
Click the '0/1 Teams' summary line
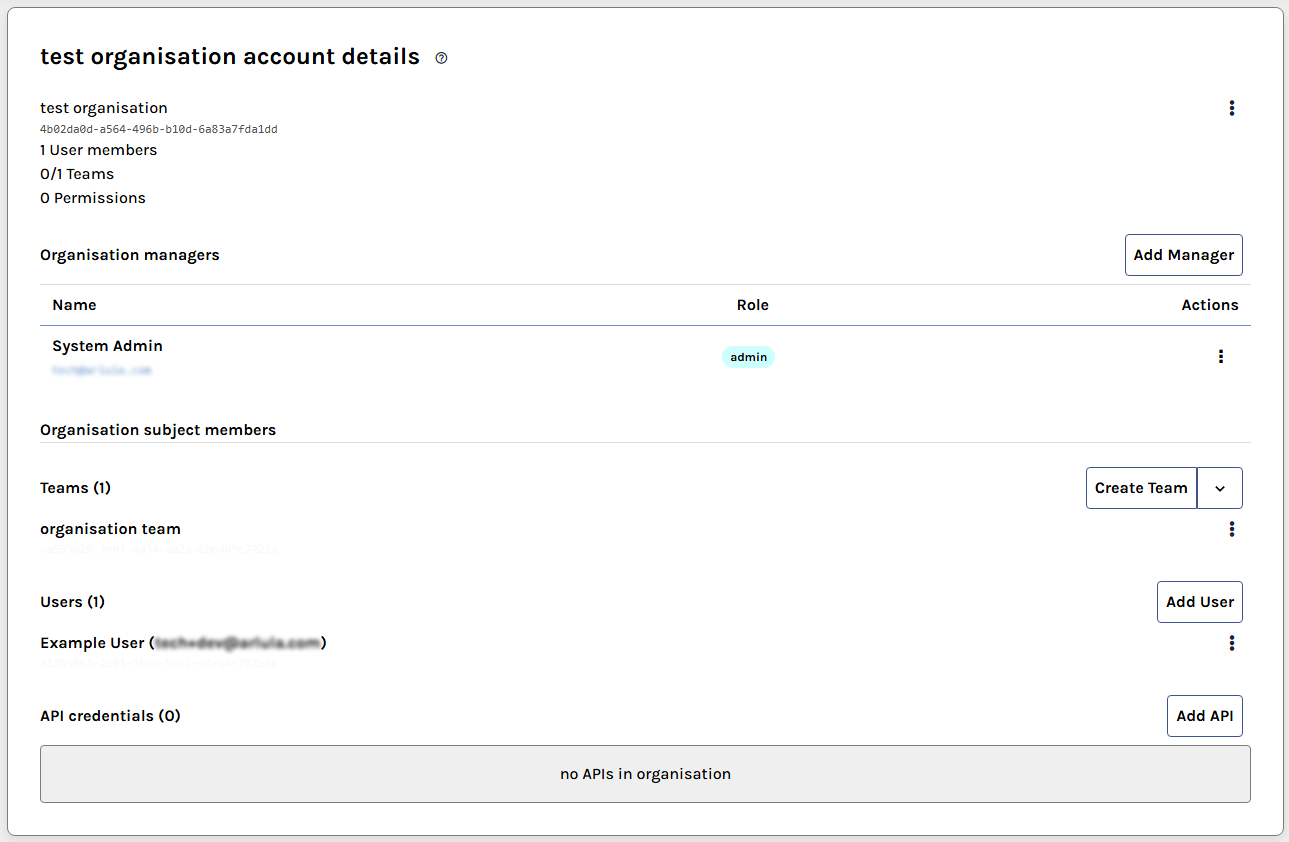(x=77, y=174)
